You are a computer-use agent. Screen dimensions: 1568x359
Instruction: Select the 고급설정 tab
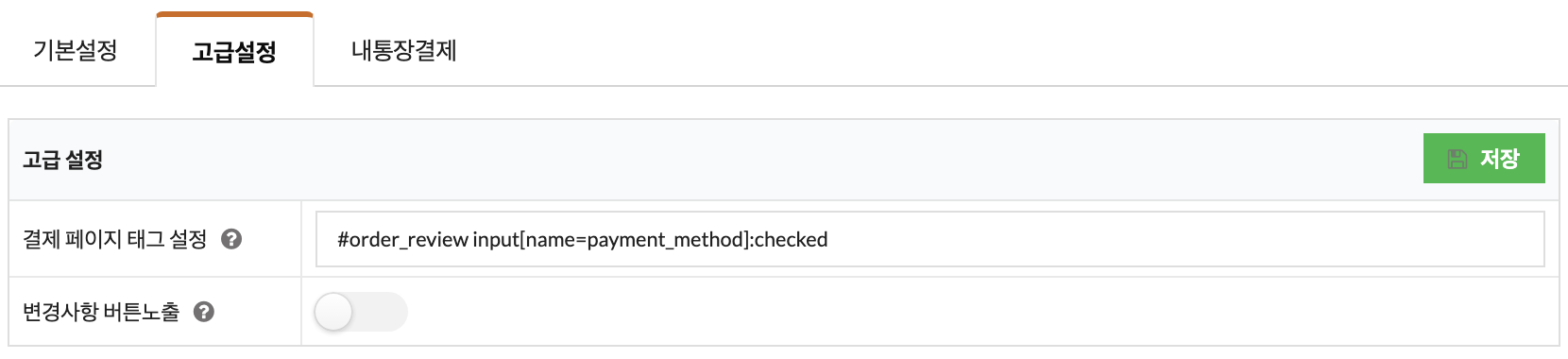tap(234, 50)
